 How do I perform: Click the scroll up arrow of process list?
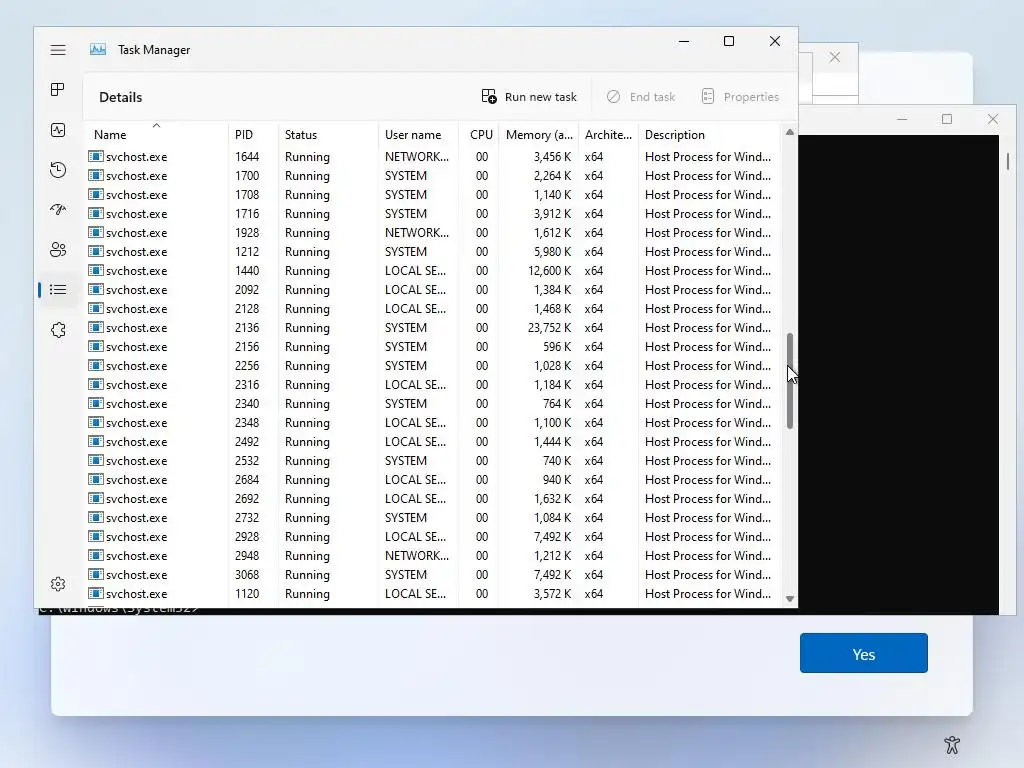click(790, 133)
